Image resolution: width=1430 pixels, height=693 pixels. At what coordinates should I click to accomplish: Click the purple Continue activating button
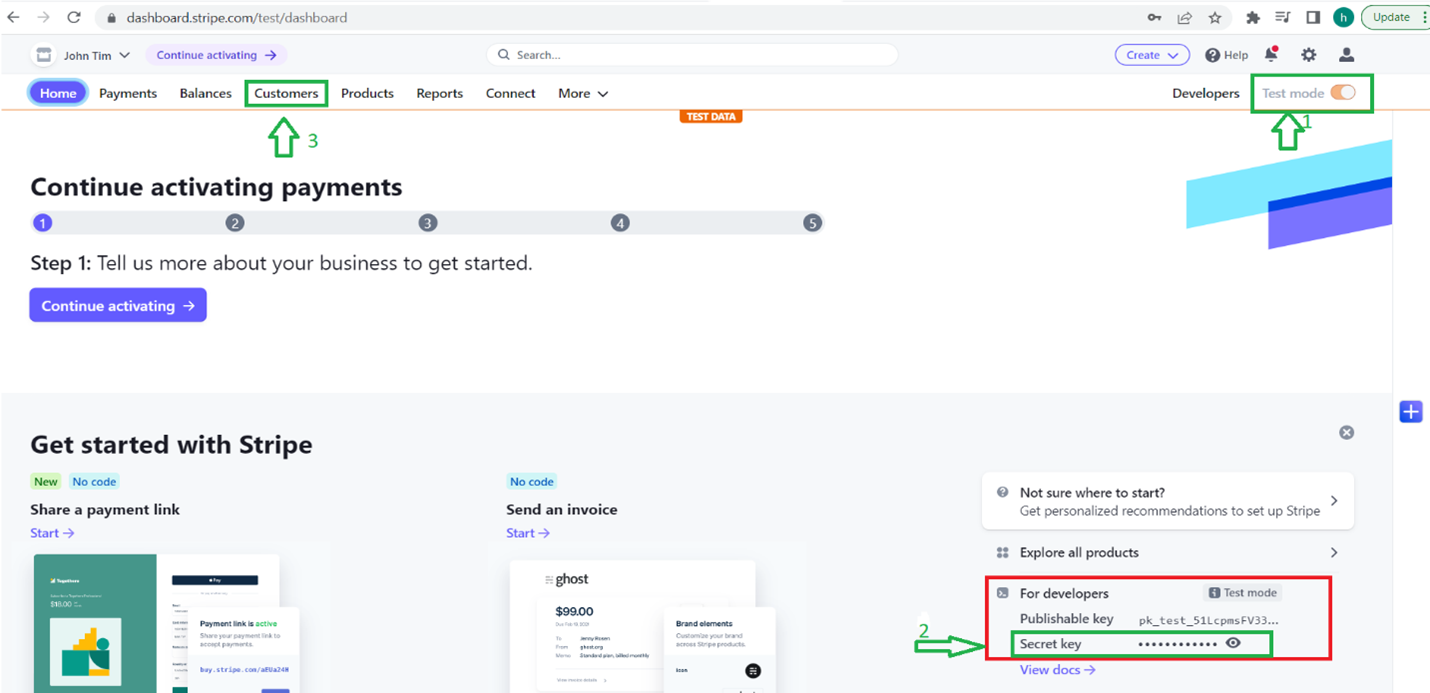118,306
